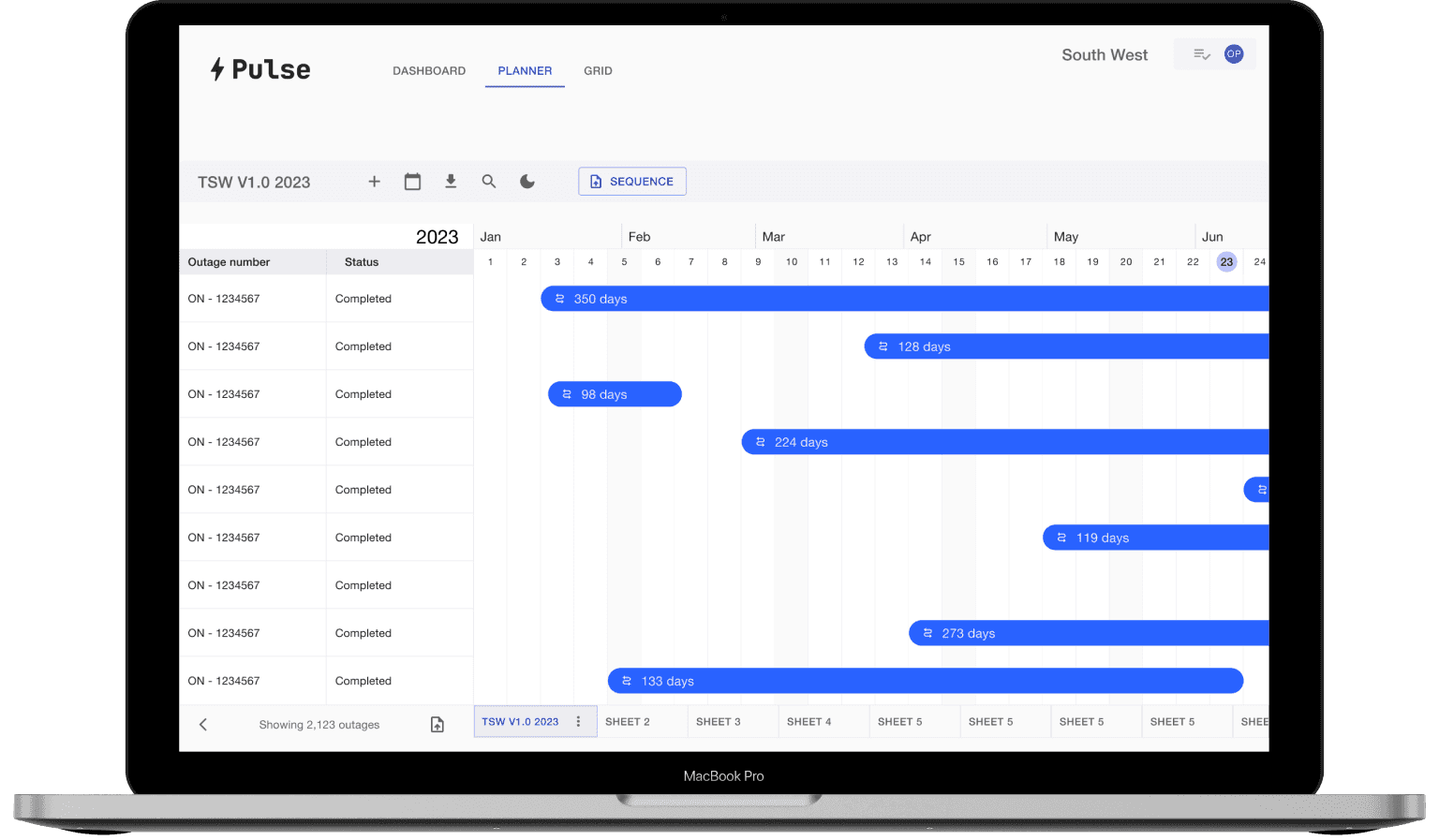Collapse the panel with the left chevron
Screen dimensions: 1439x840
tap(203, 725)
